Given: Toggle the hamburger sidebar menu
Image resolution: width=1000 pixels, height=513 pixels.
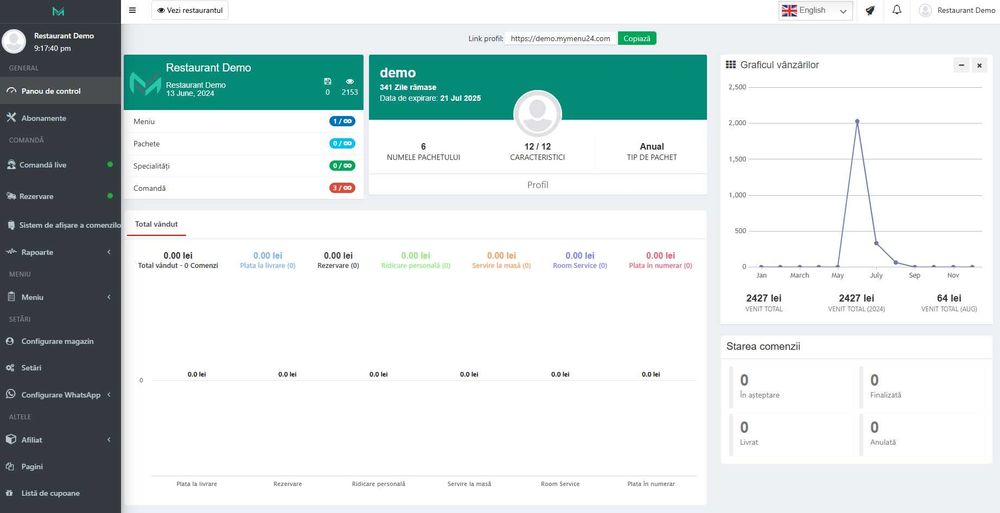Looking at the screenshot, I should tap(132, 10).
